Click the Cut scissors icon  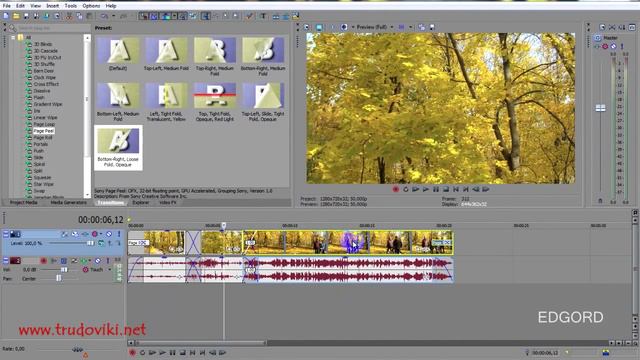[x=69, y=16]
